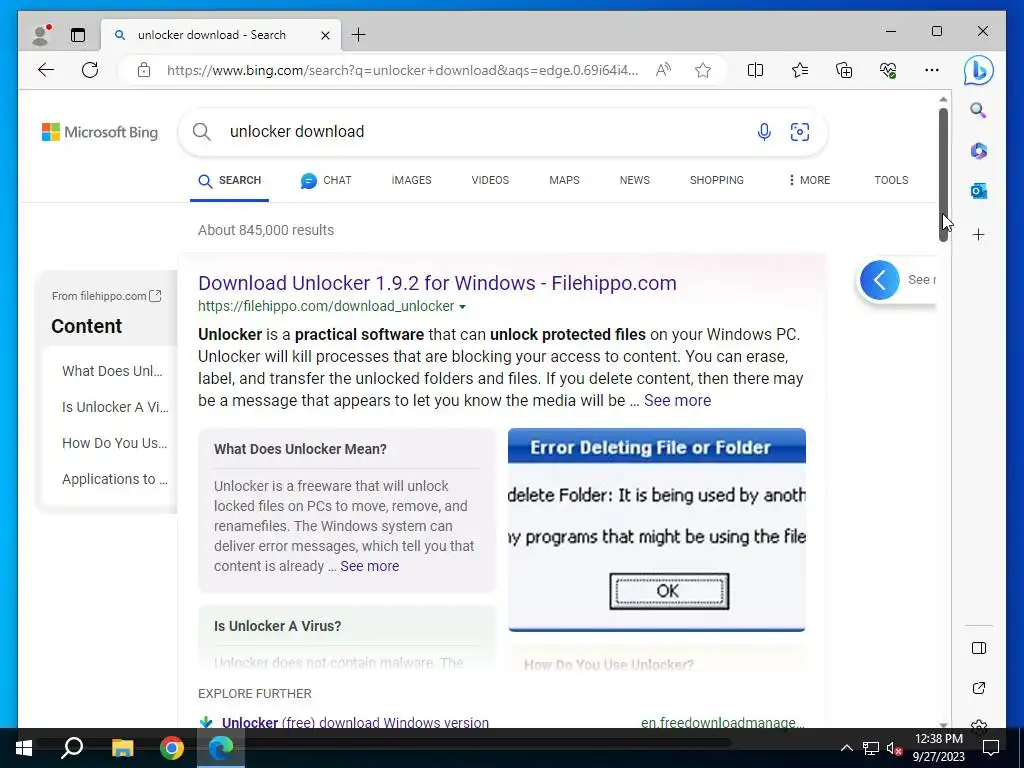Open a new tab with plus button

click(359, 35)
